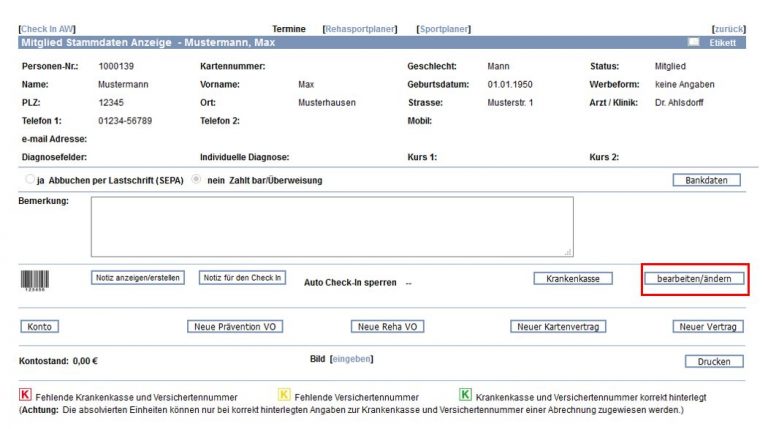This screenshot has height=429, width=768.
Task: Click the green K insurance status icon
Action: pyautogui.click(x=465, y=396)
